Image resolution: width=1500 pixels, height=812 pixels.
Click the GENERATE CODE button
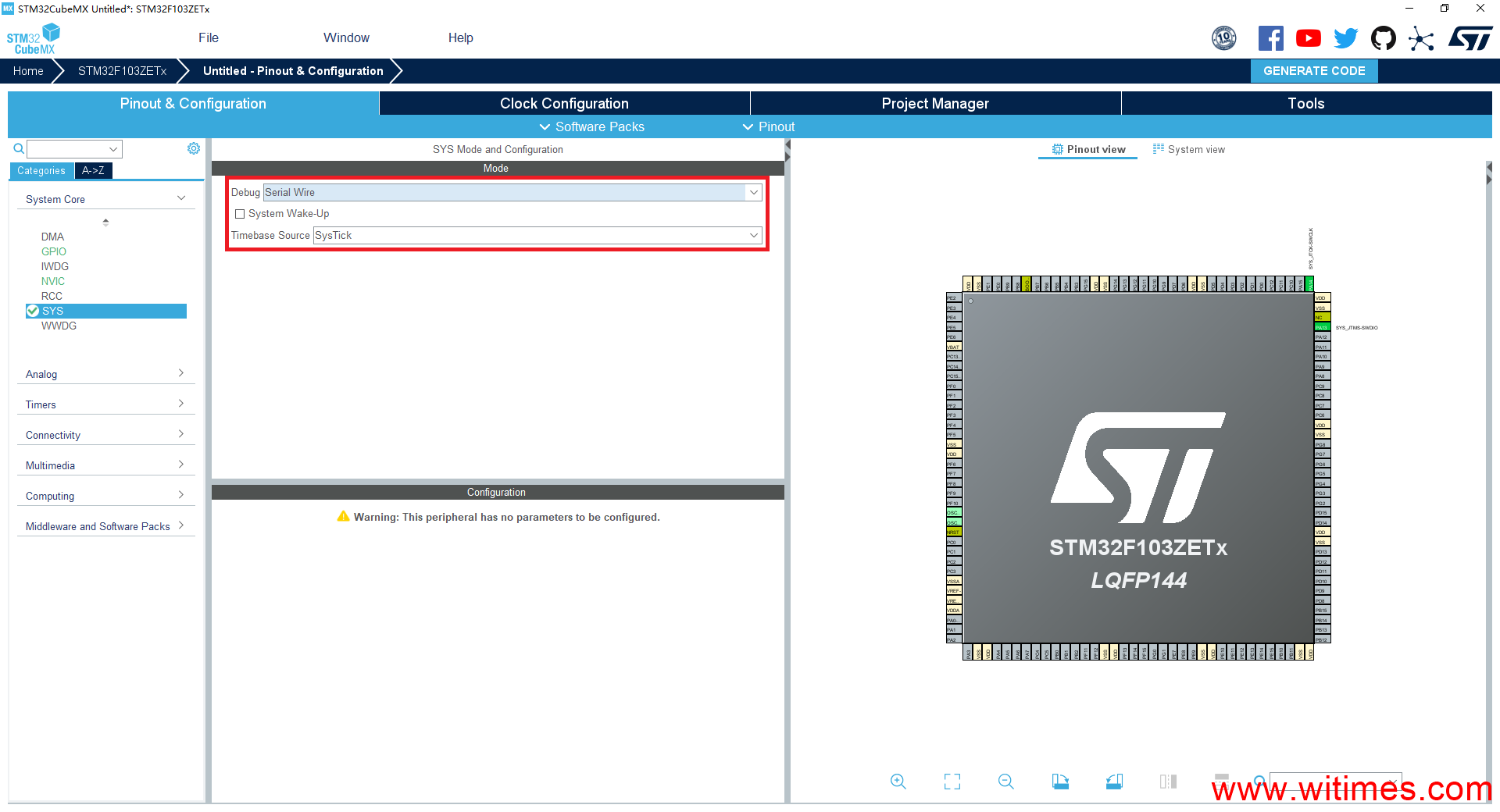click(x=1314, y=71)
